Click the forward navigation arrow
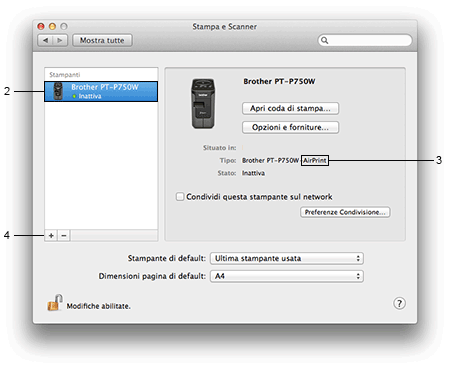This screenshot has height=369, width=450. tap(60, 40)
